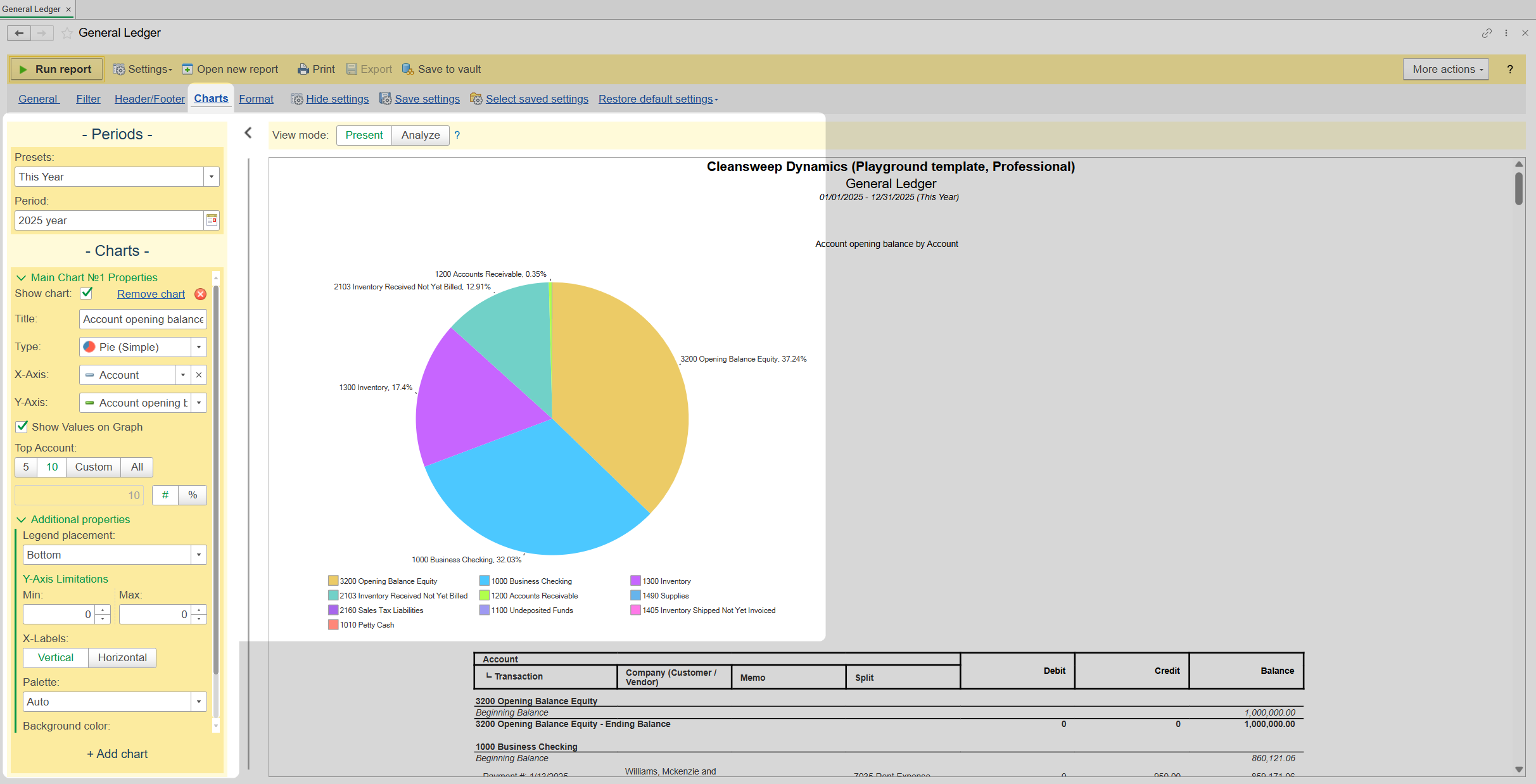Open the Period calendar picker icon
Image resolution: width=1536 pixels, height=784 pixels.
(212, 220)
